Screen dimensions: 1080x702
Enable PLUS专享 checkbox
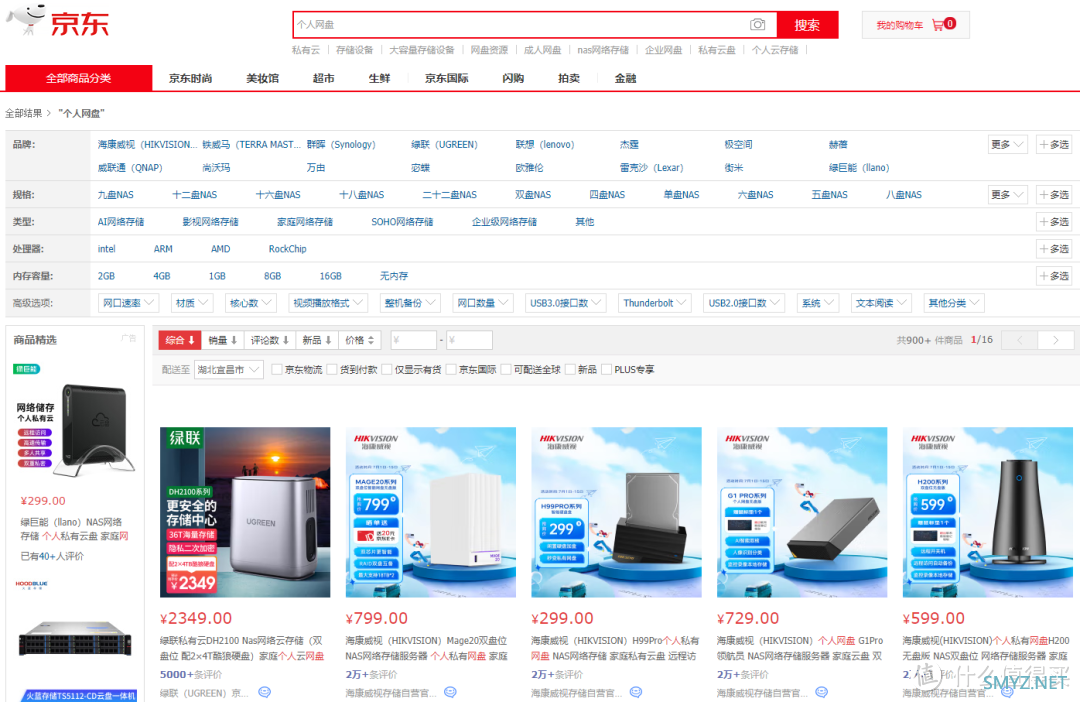[607, 370]
